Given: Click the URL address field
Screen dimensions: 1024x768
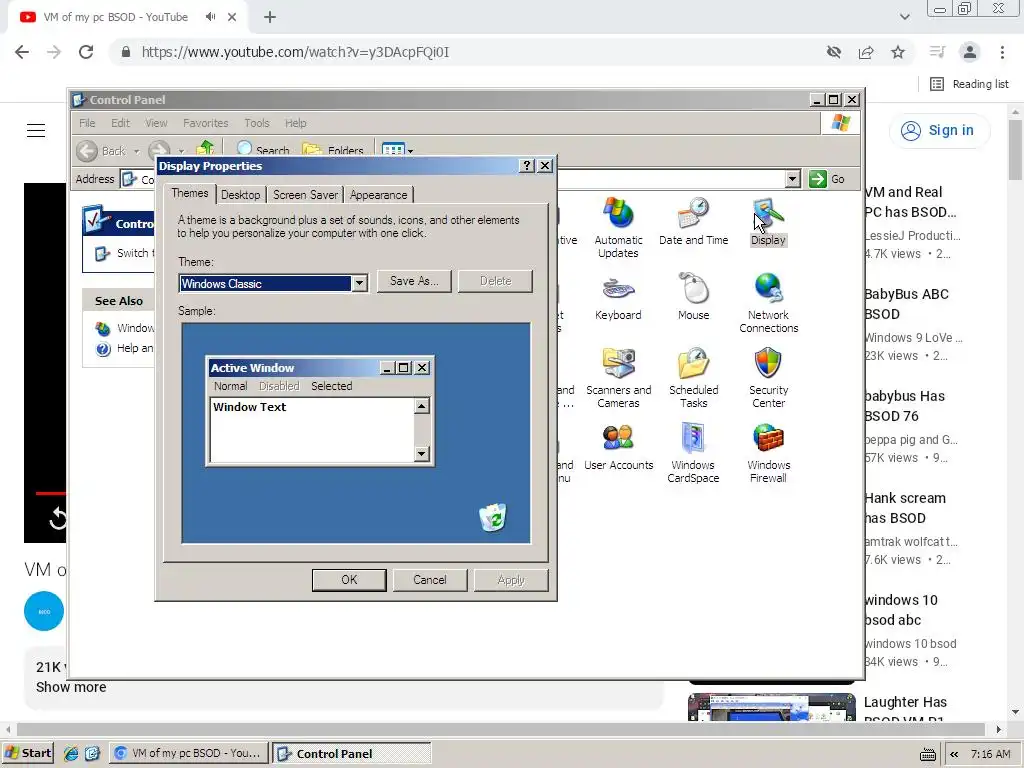Looking at the screenshot, I should click(470, 52).
